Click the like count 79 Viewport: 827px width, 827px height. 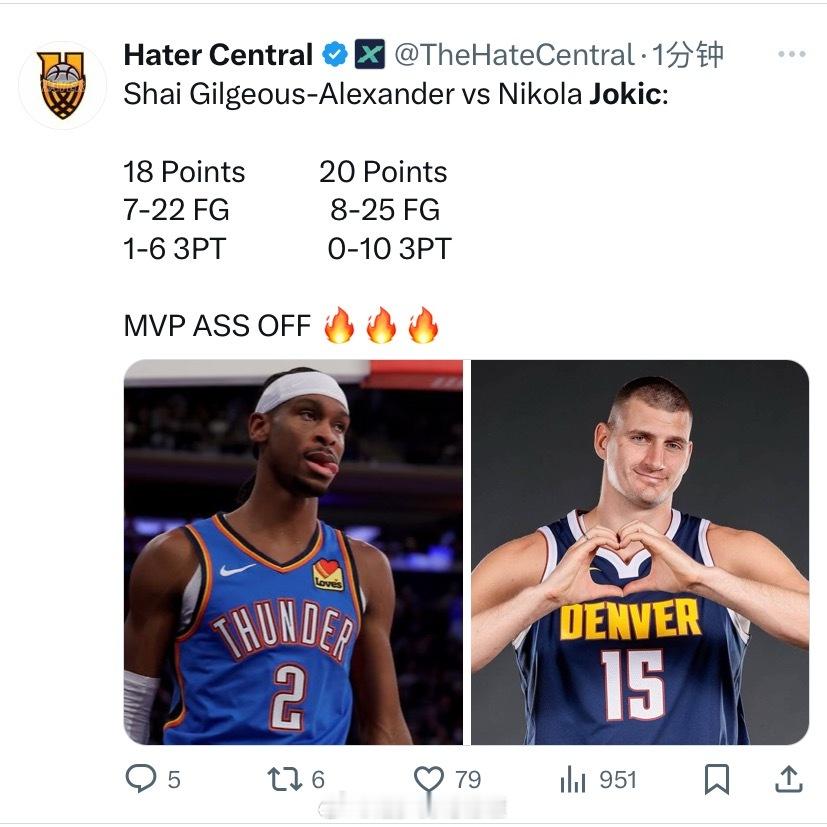click(x=468, y=780)
